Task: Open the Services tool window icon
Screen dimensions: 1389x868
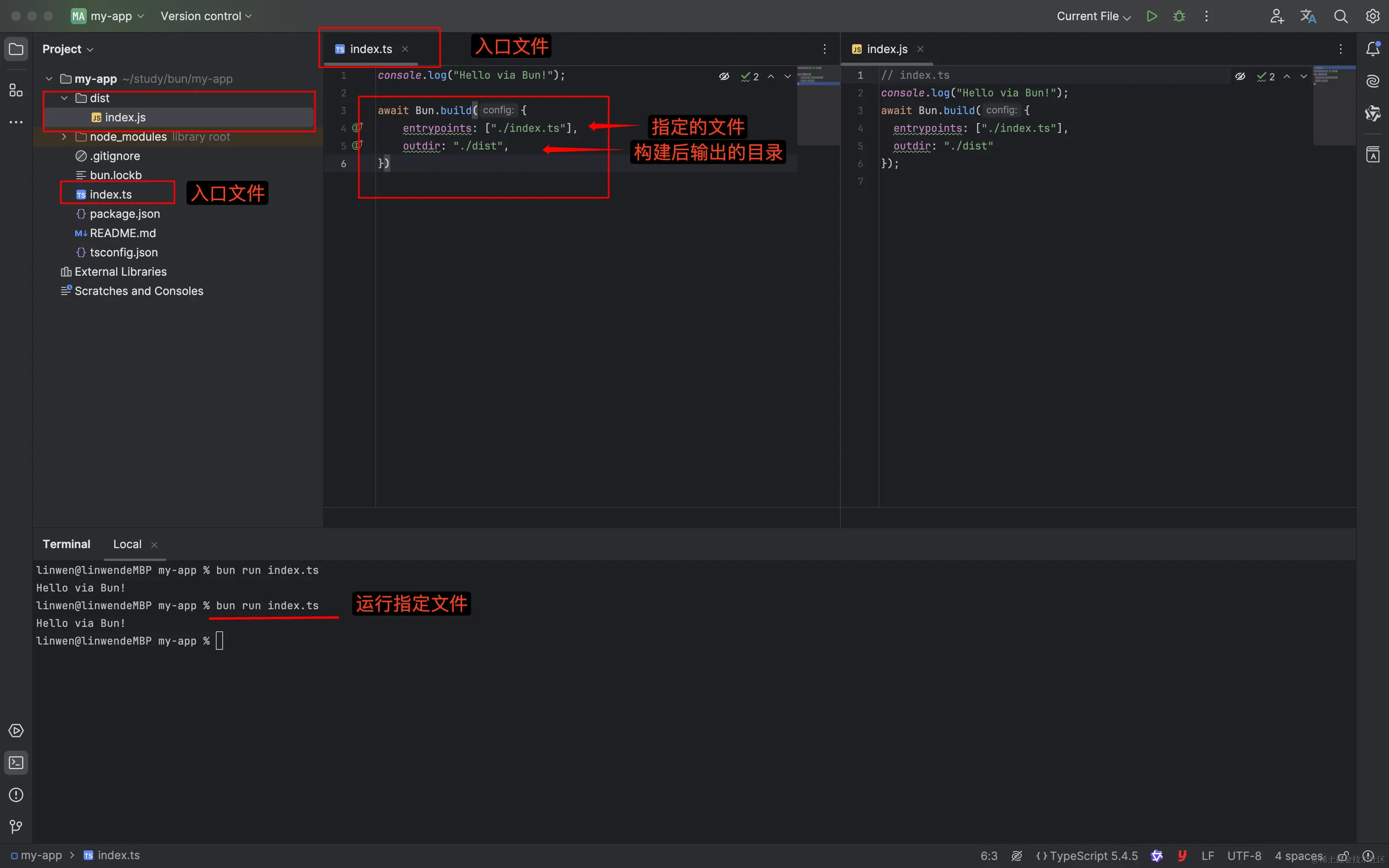Action: coord(16,730)
